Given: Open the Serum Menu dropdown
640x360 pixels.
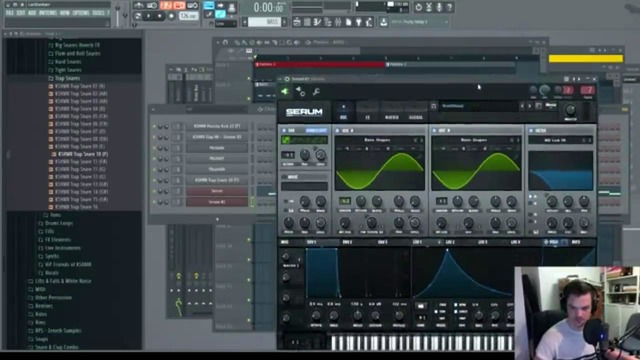Looking at the screenshot, I should pyautogui.click(x=551, y=106).
